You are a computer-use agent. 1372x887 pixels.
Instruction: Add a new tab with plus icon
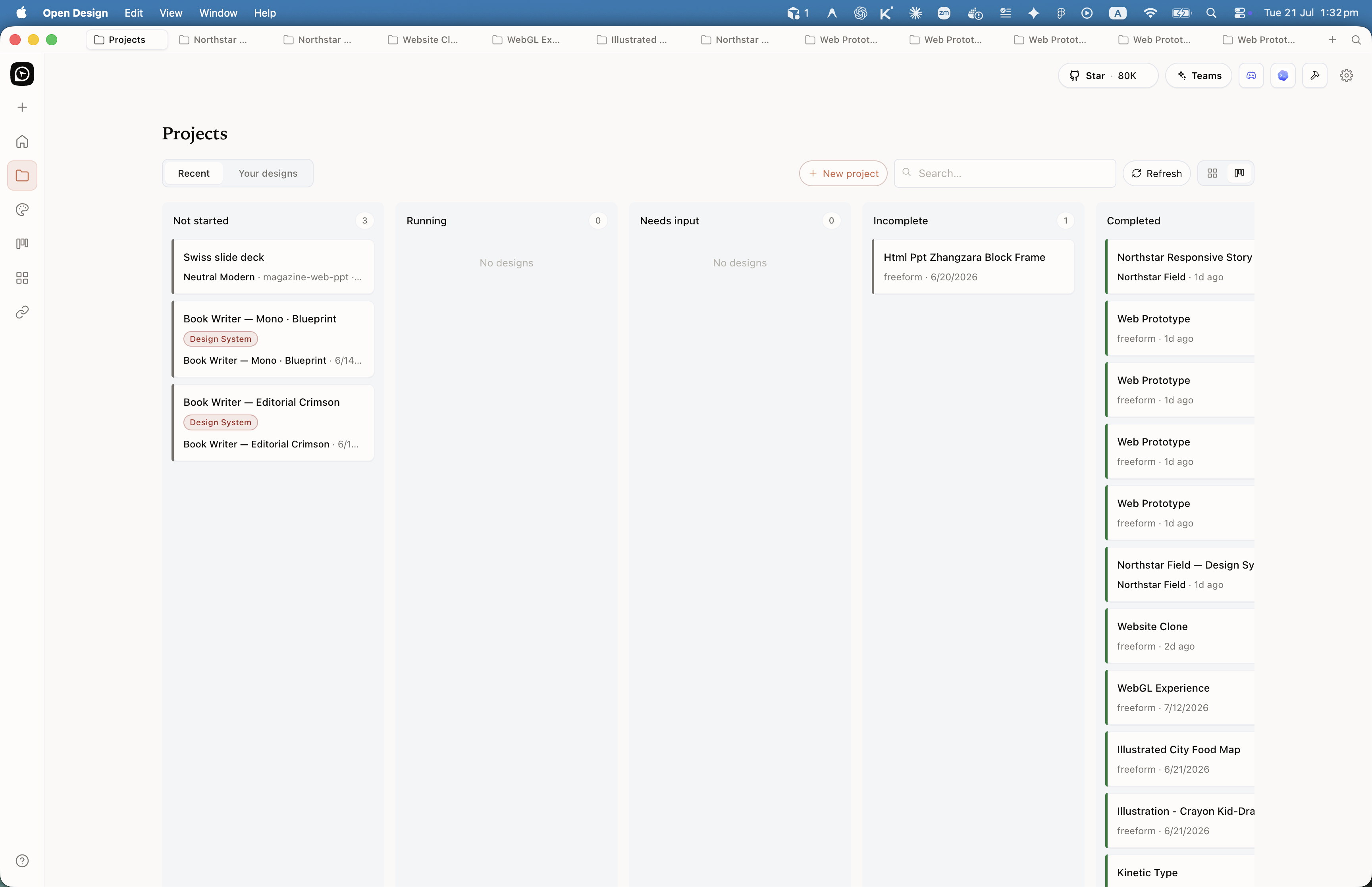tap(1332, 40)
